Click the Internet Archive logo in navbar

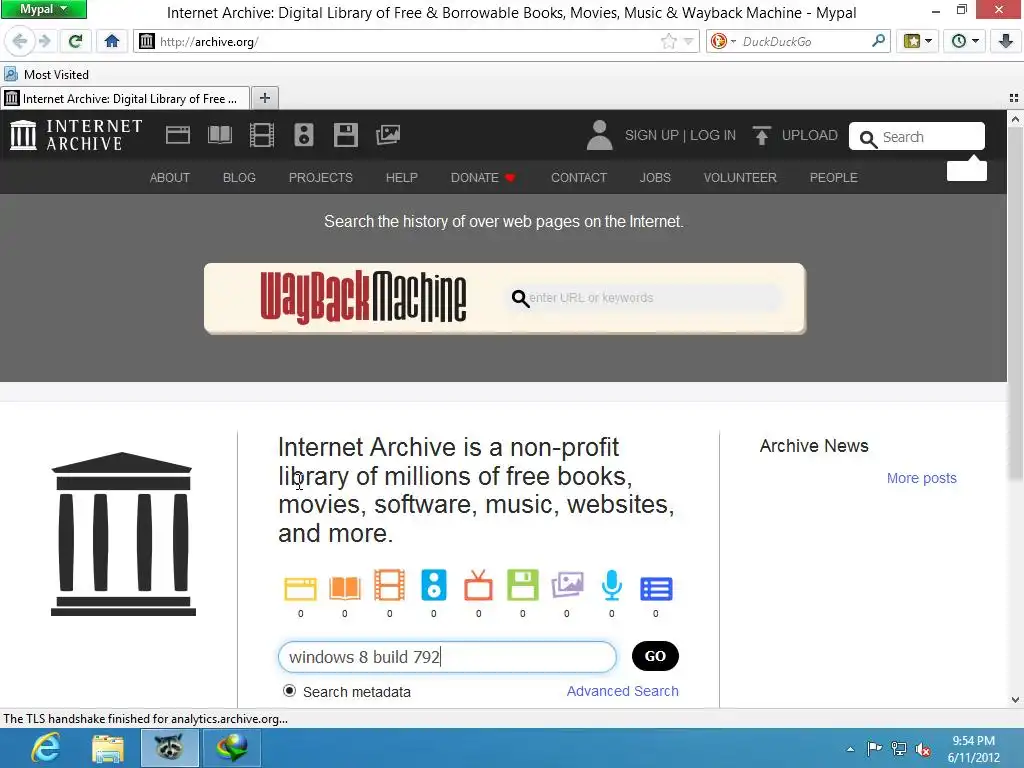pyautogui.click(x=76, y=135)
